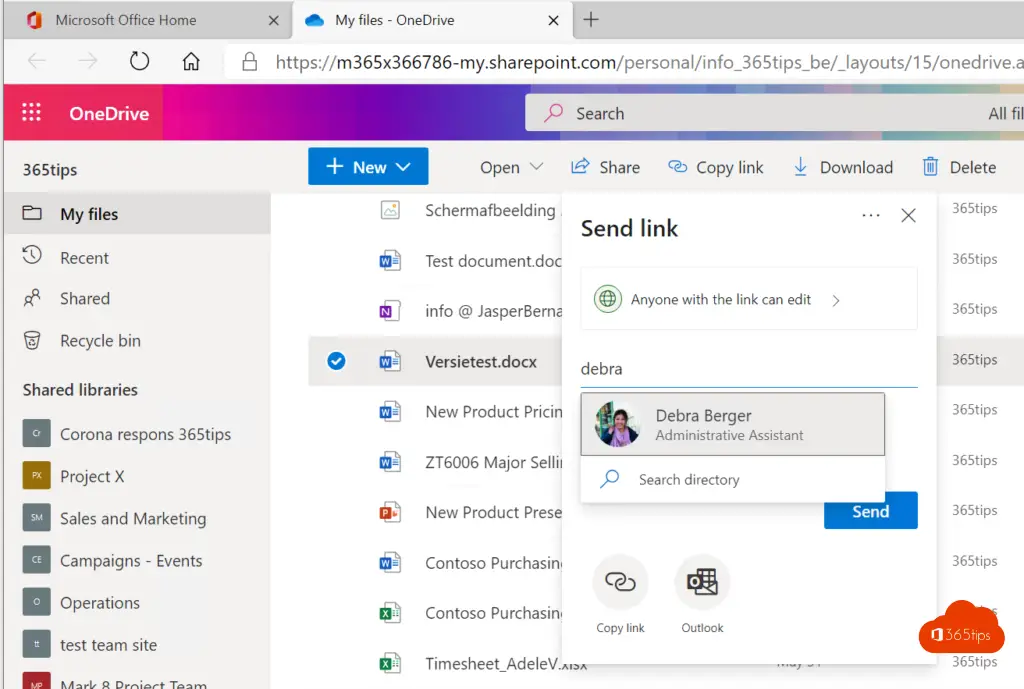Viewport: 1024px width, 689px height.
Task: Click Delete in the command bar
Action: coord(959,167)
